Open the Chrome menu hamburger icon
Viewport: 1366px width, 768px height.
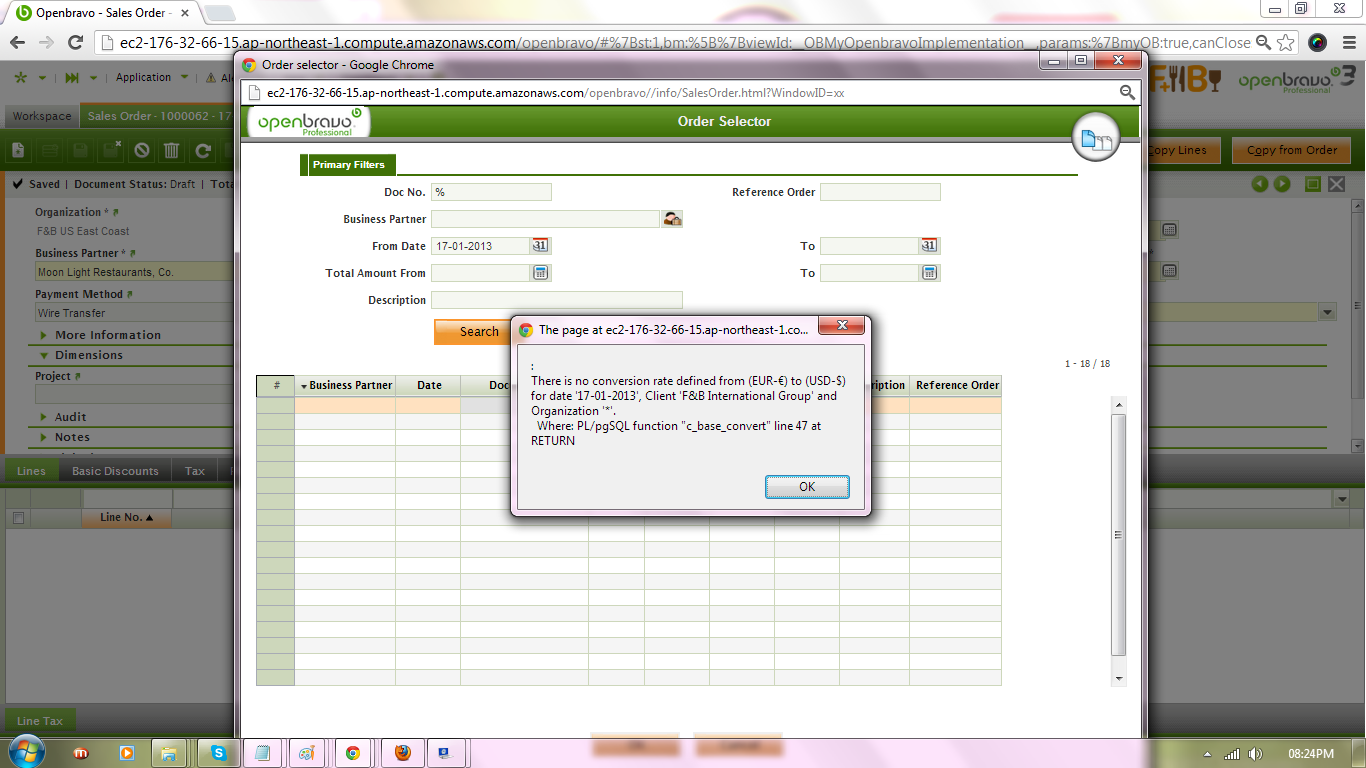click(1347, 42)
